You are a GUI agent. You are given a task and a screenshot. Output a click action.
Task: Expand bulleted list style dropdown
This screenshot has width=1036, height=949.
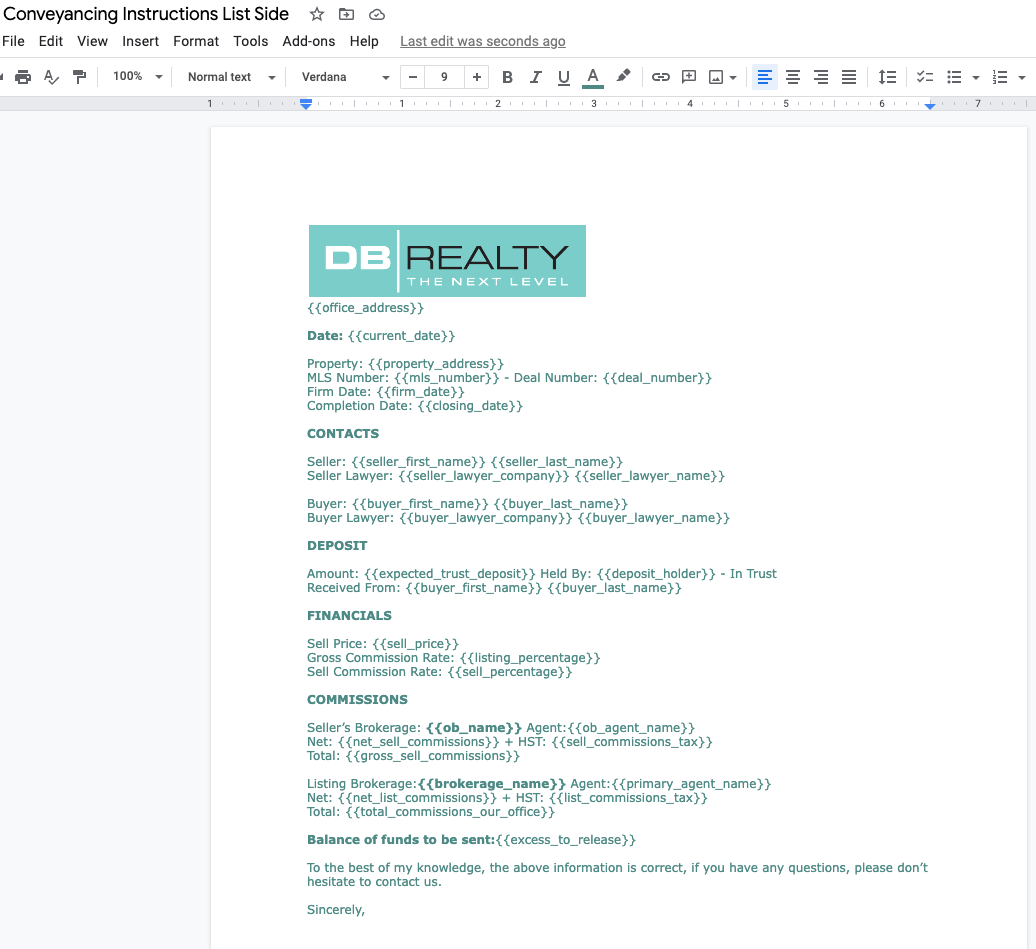[976, 78]
